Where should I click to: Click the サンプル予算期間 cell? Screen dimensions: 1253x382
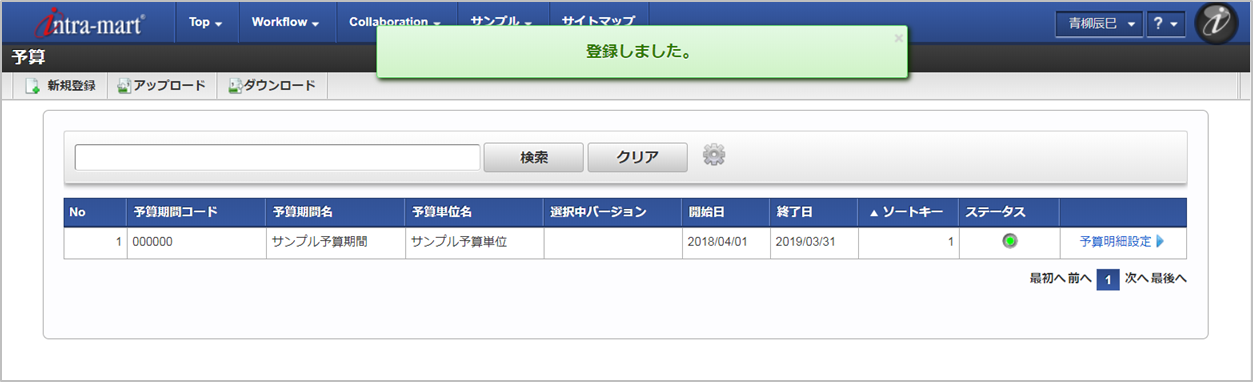(334, 242)
